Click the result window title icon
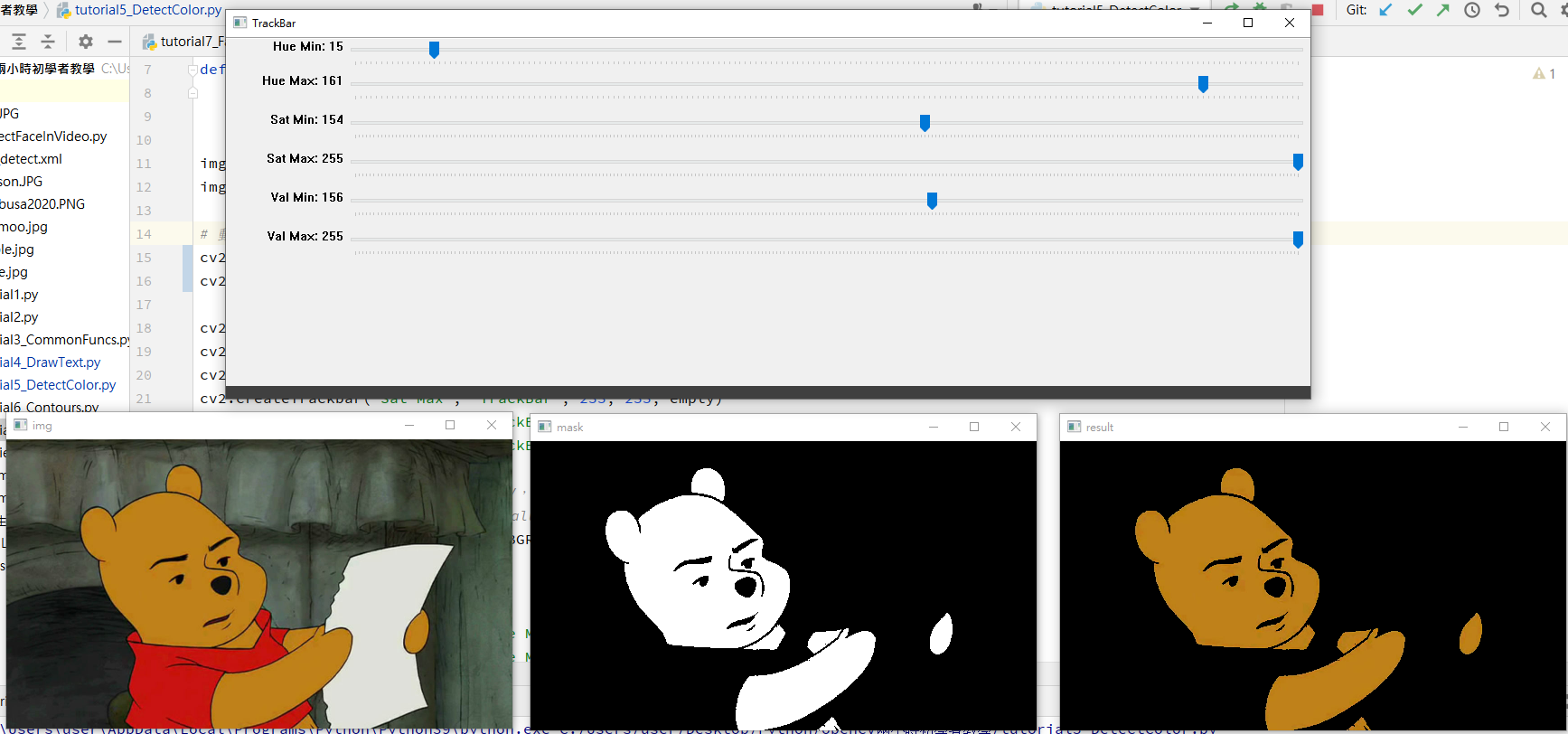This screenshot has height=734, width=1568. [x=1075, y=427]
